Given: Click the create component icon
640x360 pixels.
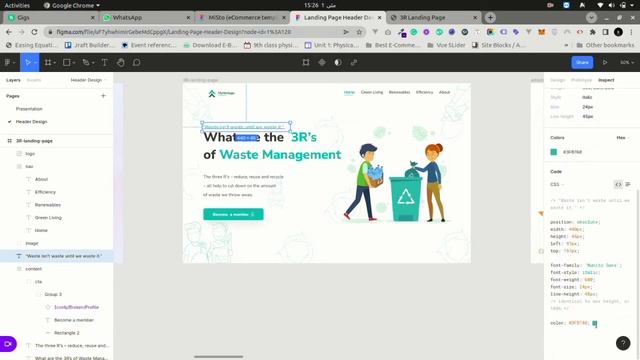Looking at the screenshot, I should pyautogui.click(x=322, y=62).
